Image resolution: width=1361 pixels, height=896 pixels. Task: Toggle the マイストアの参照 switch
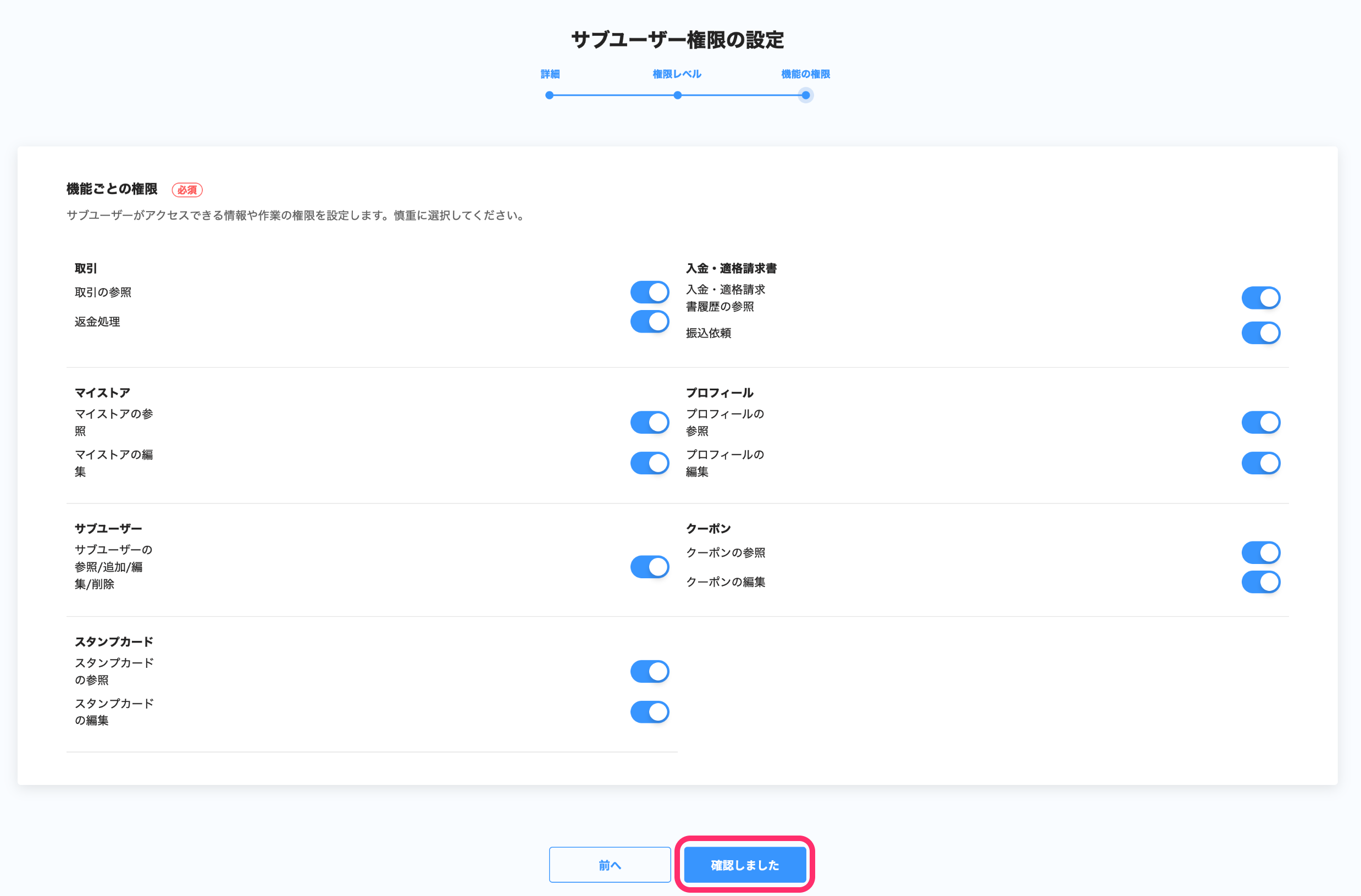pos(650,423)
